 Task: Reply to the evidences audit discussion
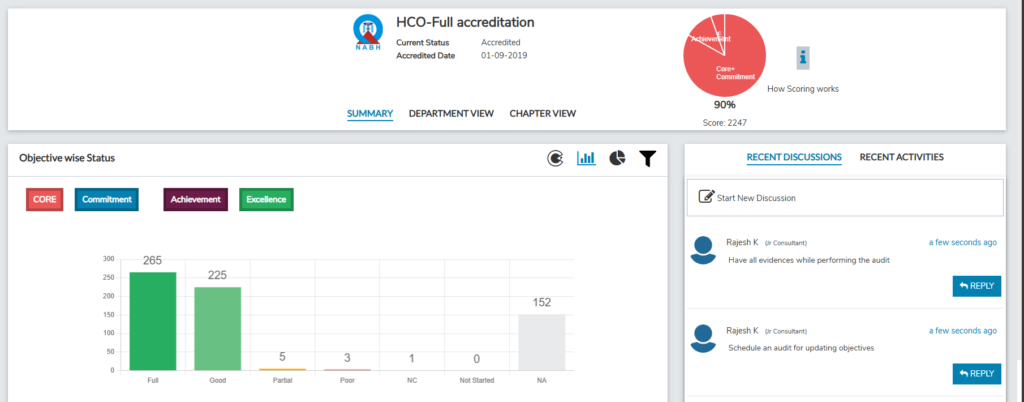click(976, 286)
